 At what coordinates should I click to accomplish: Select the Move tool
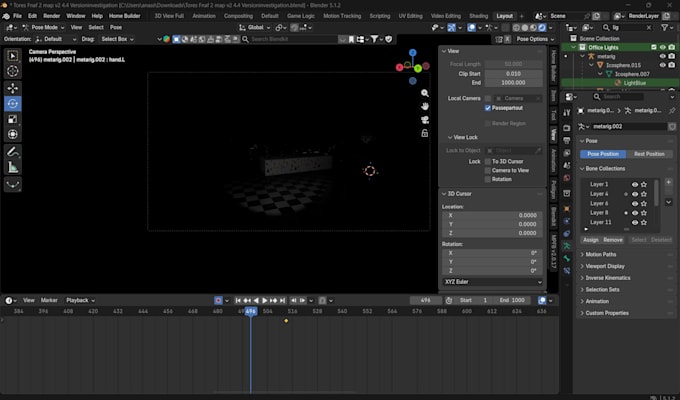tap(13, 88)
